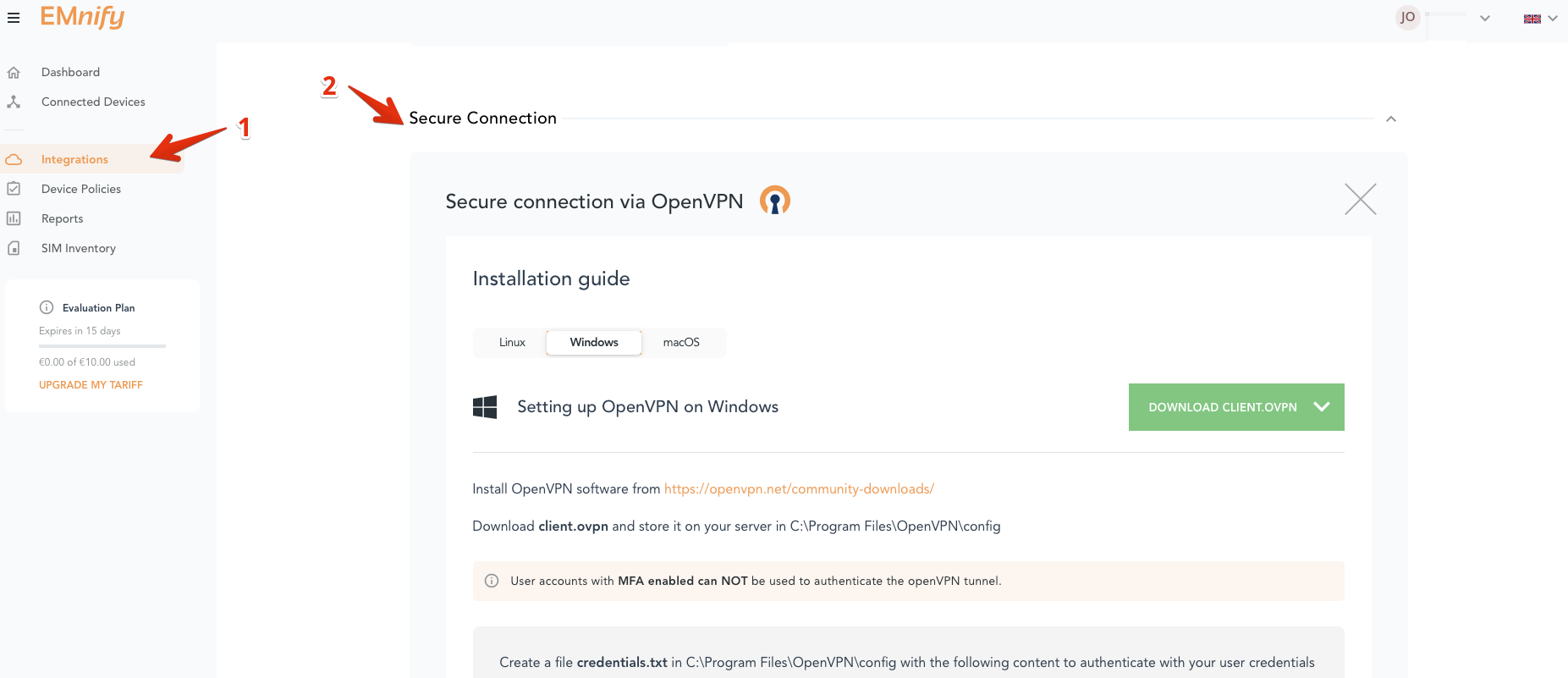Click the Connected Devices network icon

click(14, 102)
